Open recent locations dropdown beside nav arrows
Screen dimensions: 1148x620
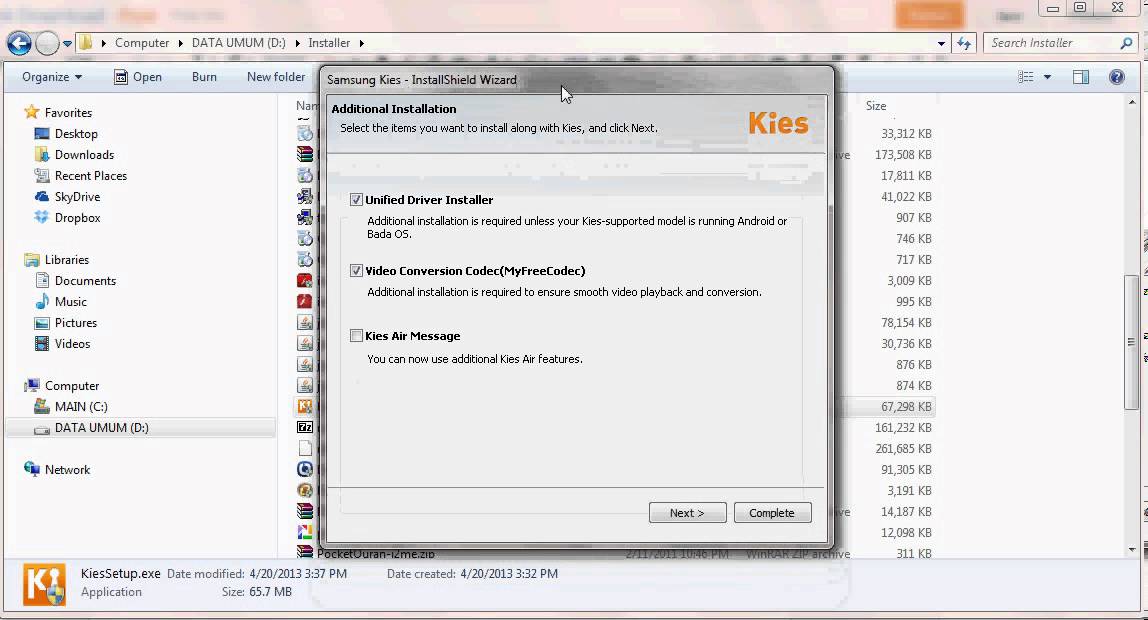[67, 44]
